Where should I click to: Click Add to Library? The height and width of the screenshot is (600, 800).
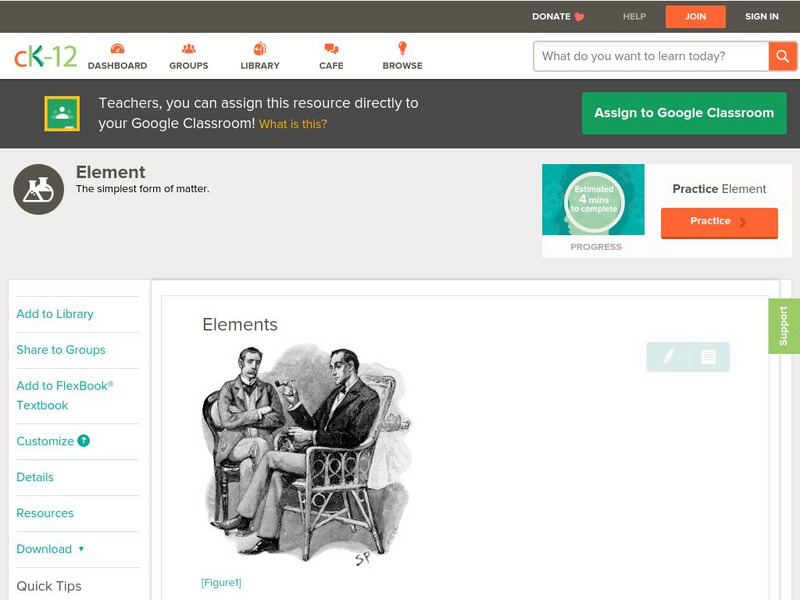point(55,314)
